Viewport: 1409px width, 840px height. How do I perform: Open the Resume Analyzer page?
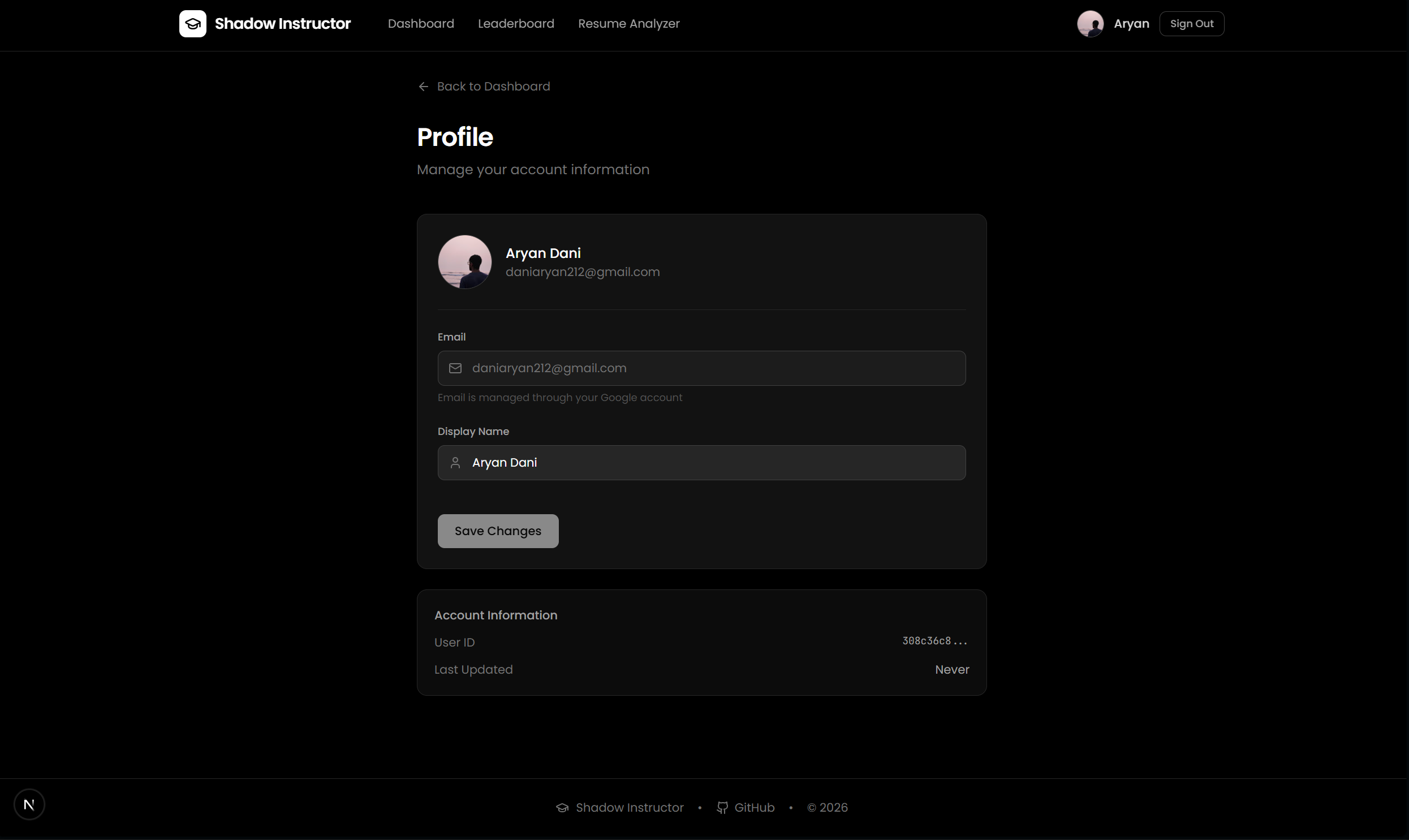coord(628,24)
